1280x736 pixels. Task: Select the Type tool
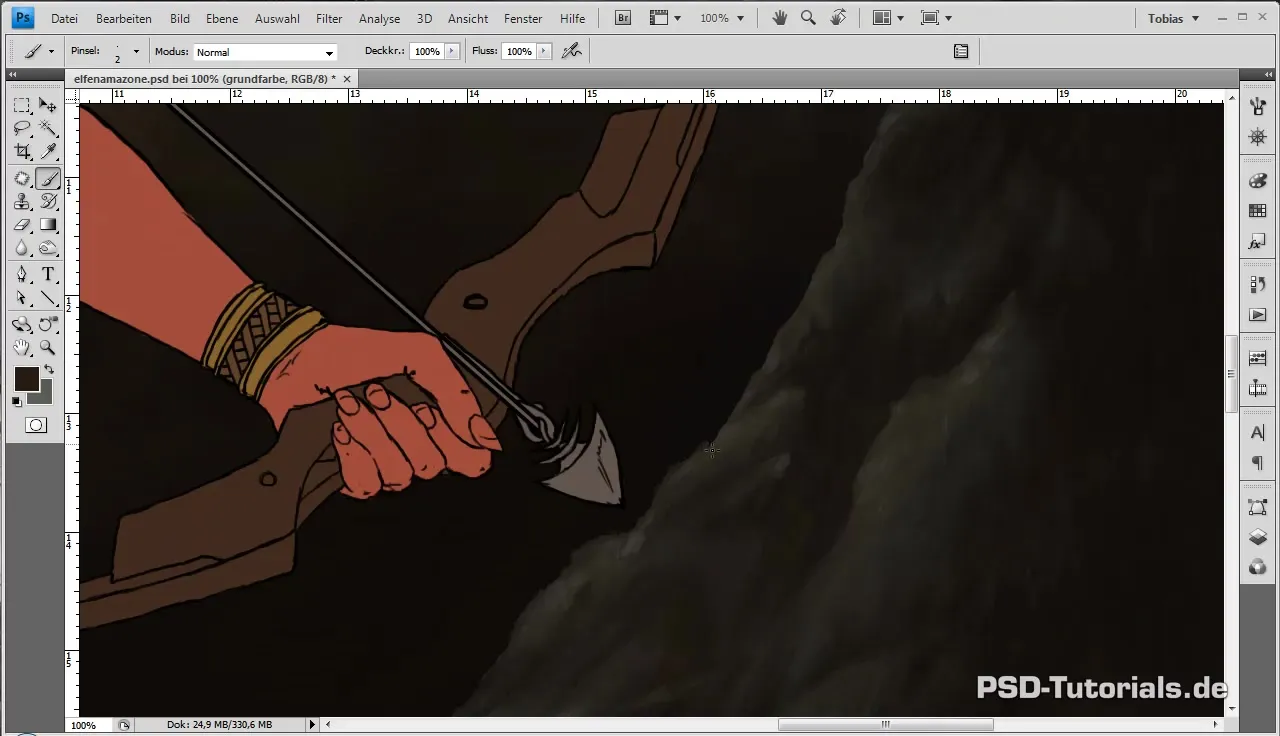pyautogui.click(x=47, y=275)
